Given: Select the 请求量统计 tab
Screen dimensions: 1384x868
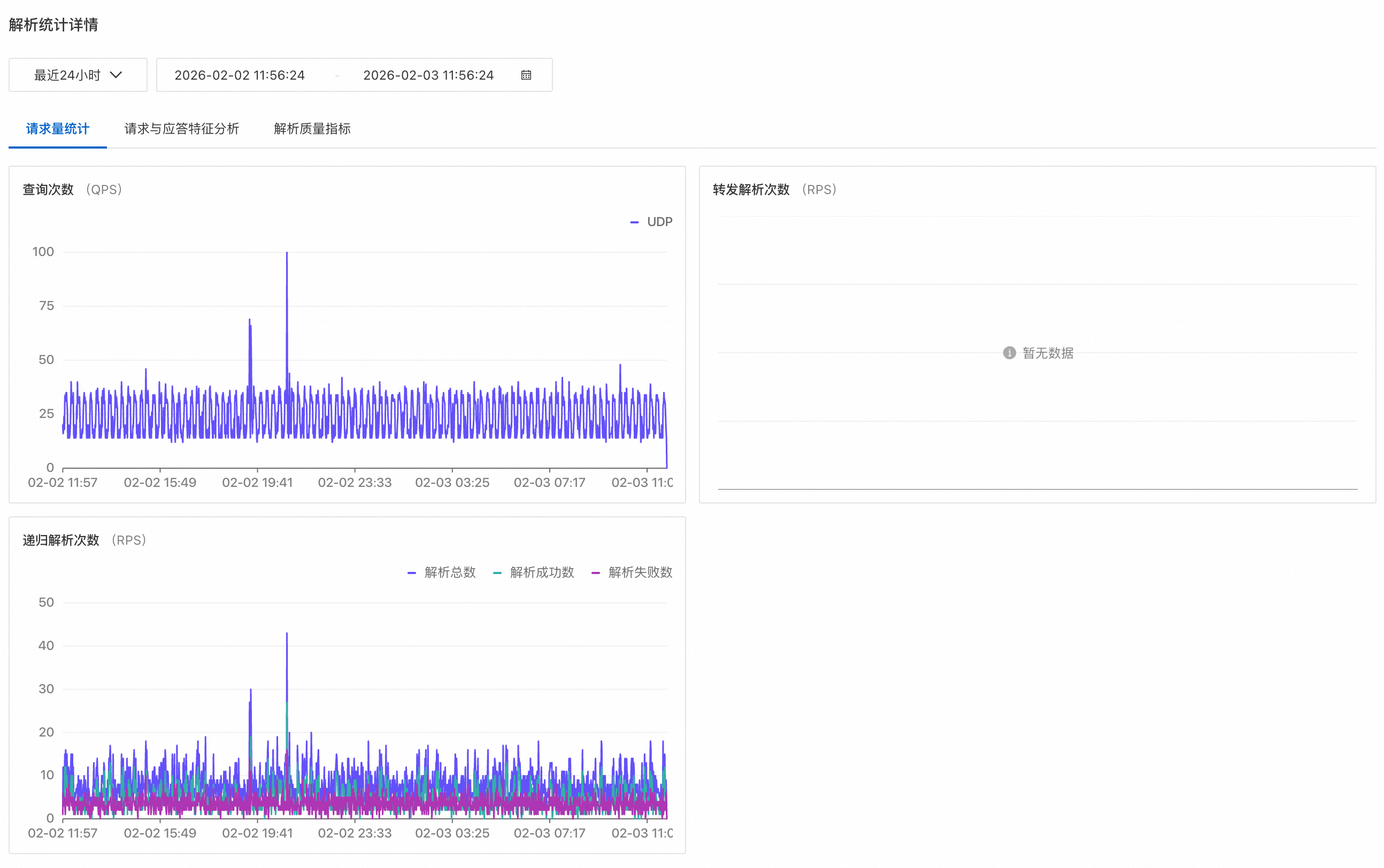Looking at the screenshot, I should click(57, 129).
